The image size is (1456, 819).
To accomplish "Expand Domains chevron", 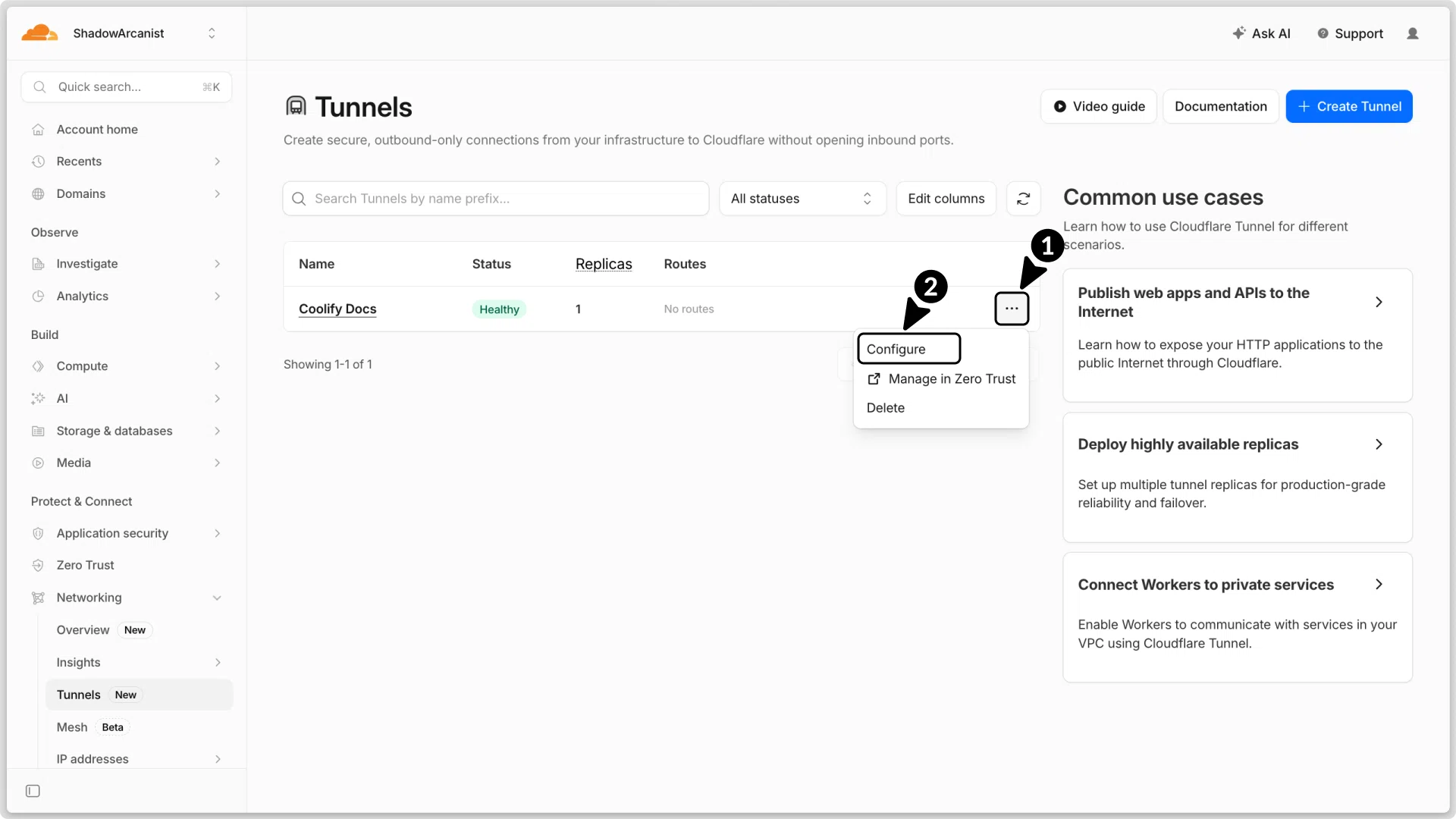I will pyautogui.click(x=218, y=194).
